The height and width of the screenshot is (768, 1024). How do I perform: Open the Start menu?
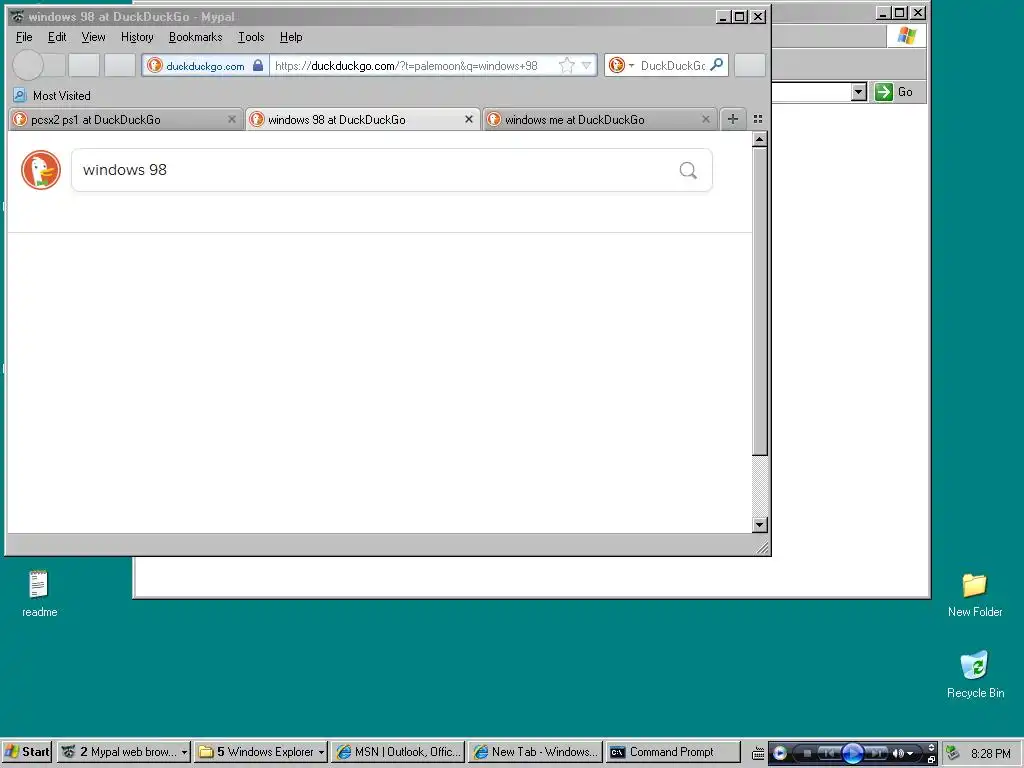[27, 752]
